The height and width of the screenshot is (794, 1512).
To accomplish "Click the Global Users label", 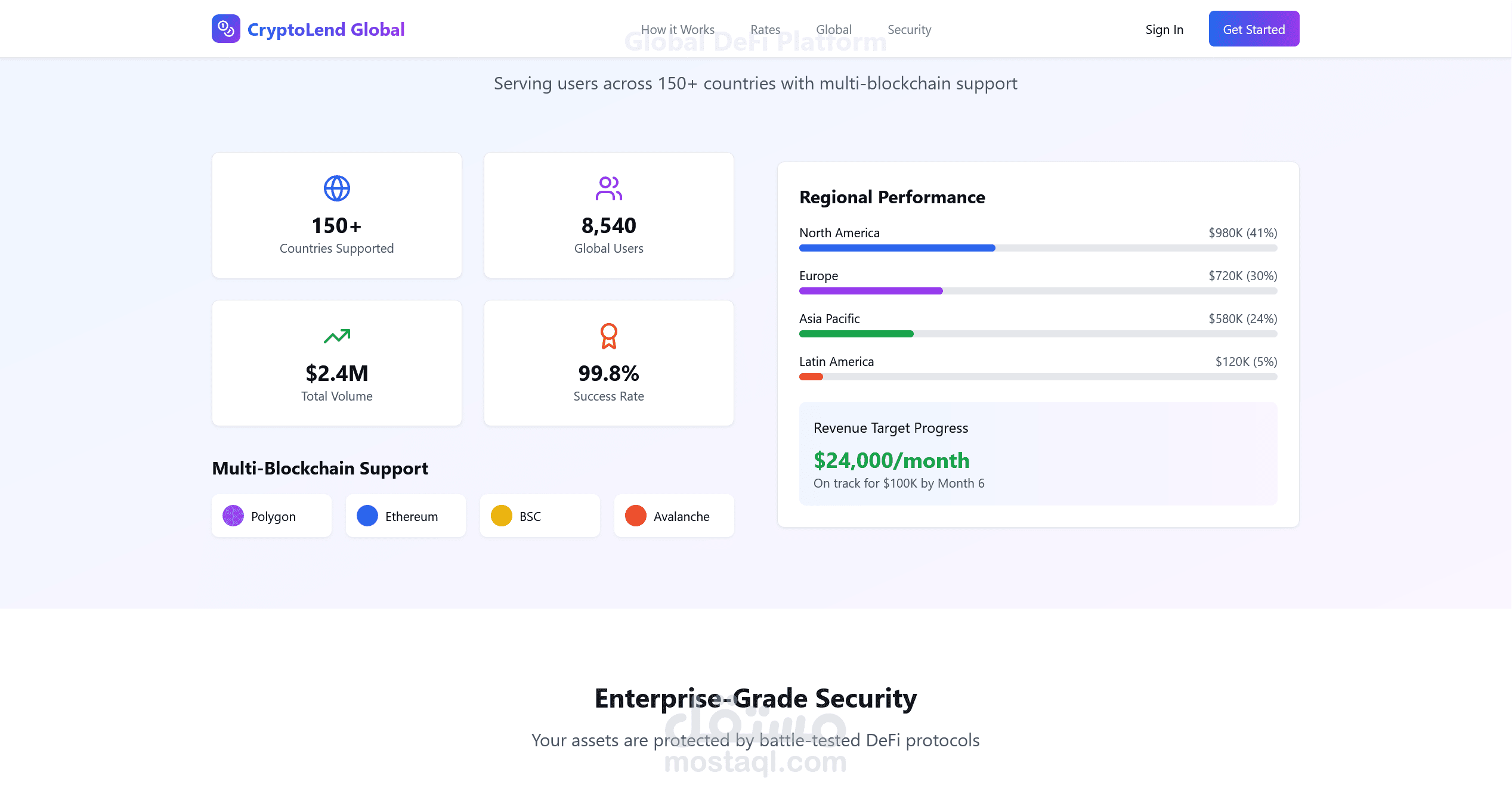I will [609, 248].
